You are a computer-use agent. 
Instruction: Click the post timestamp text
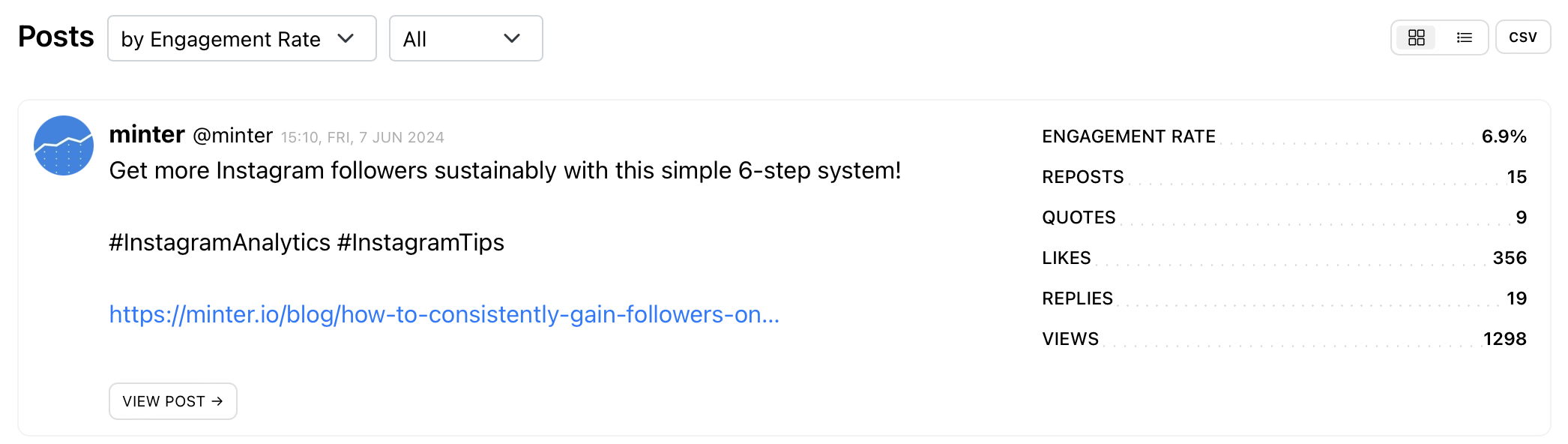[362, 136]
